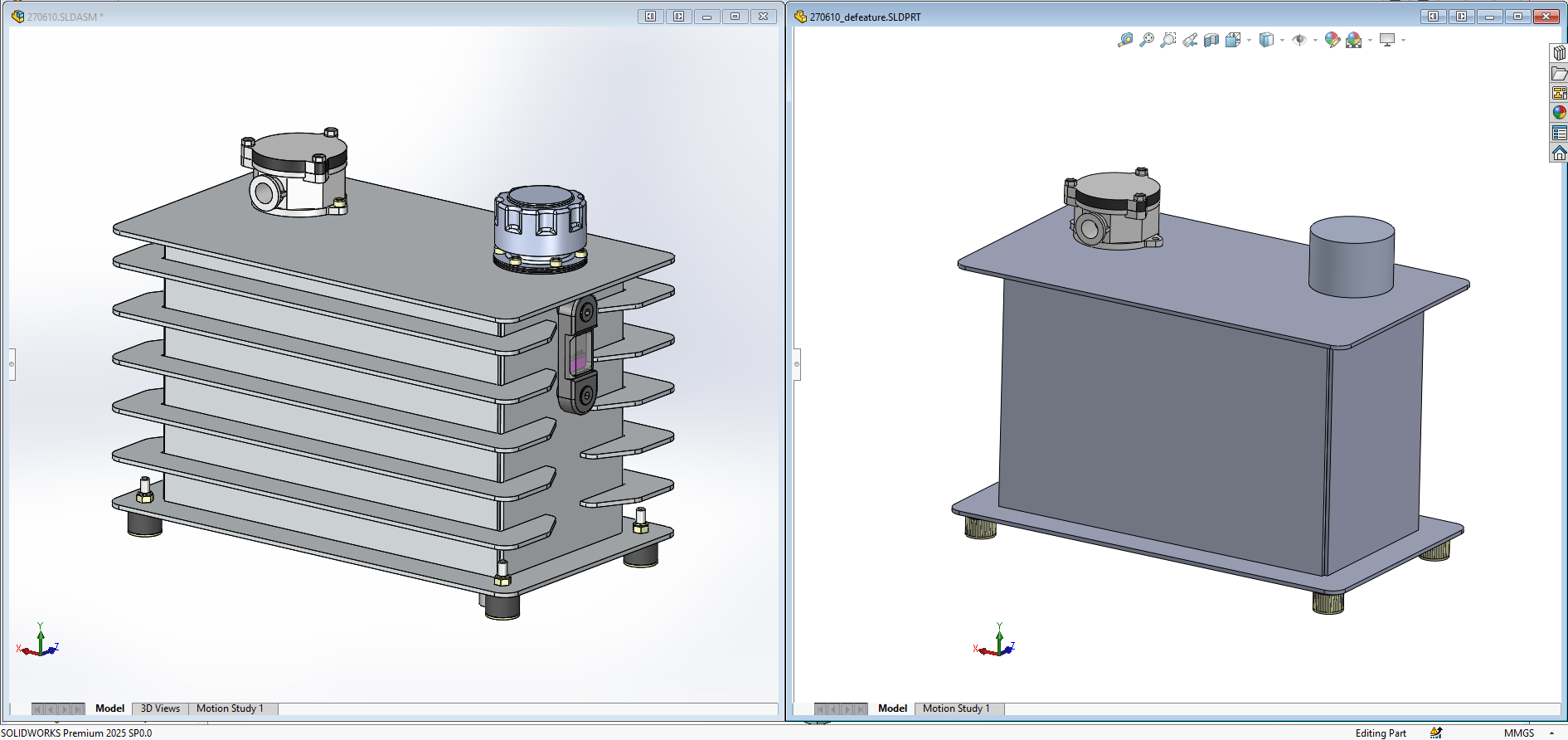Expand the Display Style dropdown arrow
Image resolution: width=1568 pixels, height=740 pixels.
tap(1282, 40)
